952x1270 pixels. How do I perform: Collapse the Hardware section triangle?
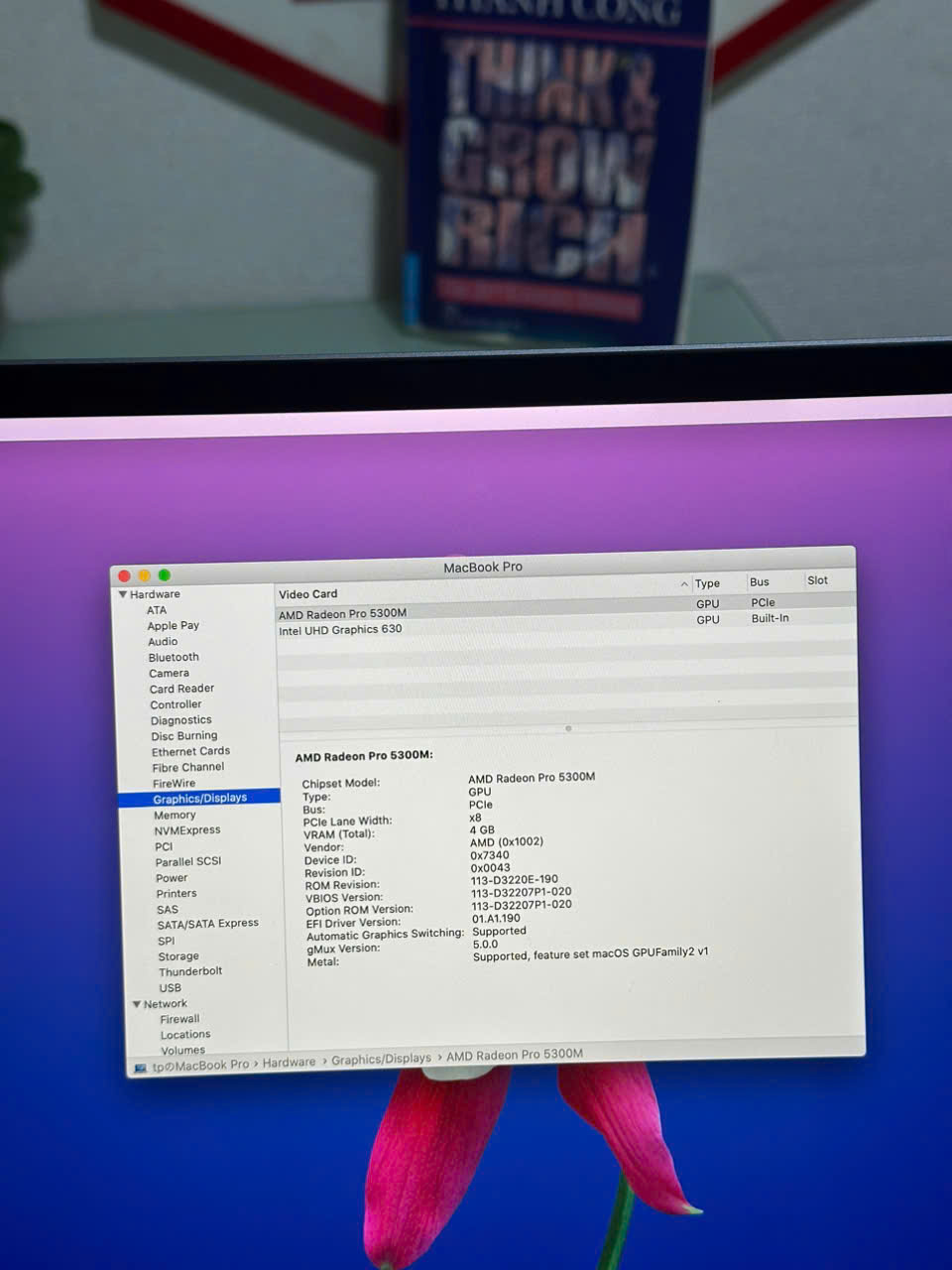tap(123, 594)
